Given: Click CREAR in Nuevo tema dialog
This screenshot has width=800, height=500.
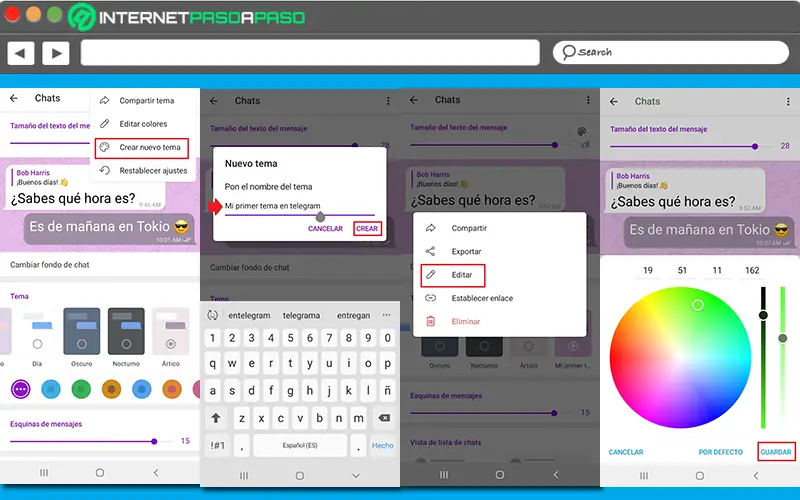Looking at the screenshot, I should [367, 229].
